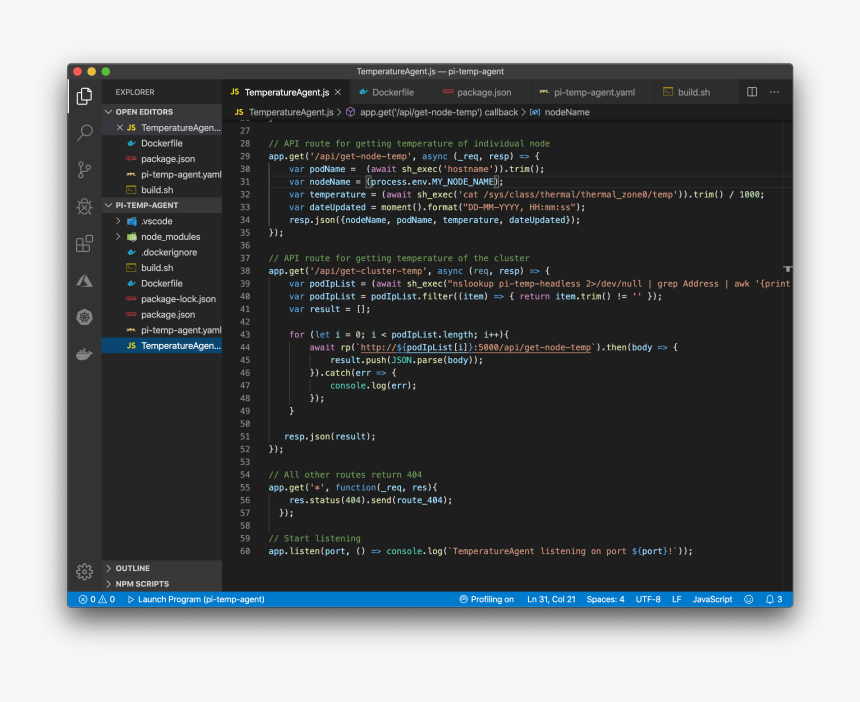The width and height of the screenshot is (860, 702).
Task: Open TemperatureAgent.js in project file tree
Action: click(162, 346)
